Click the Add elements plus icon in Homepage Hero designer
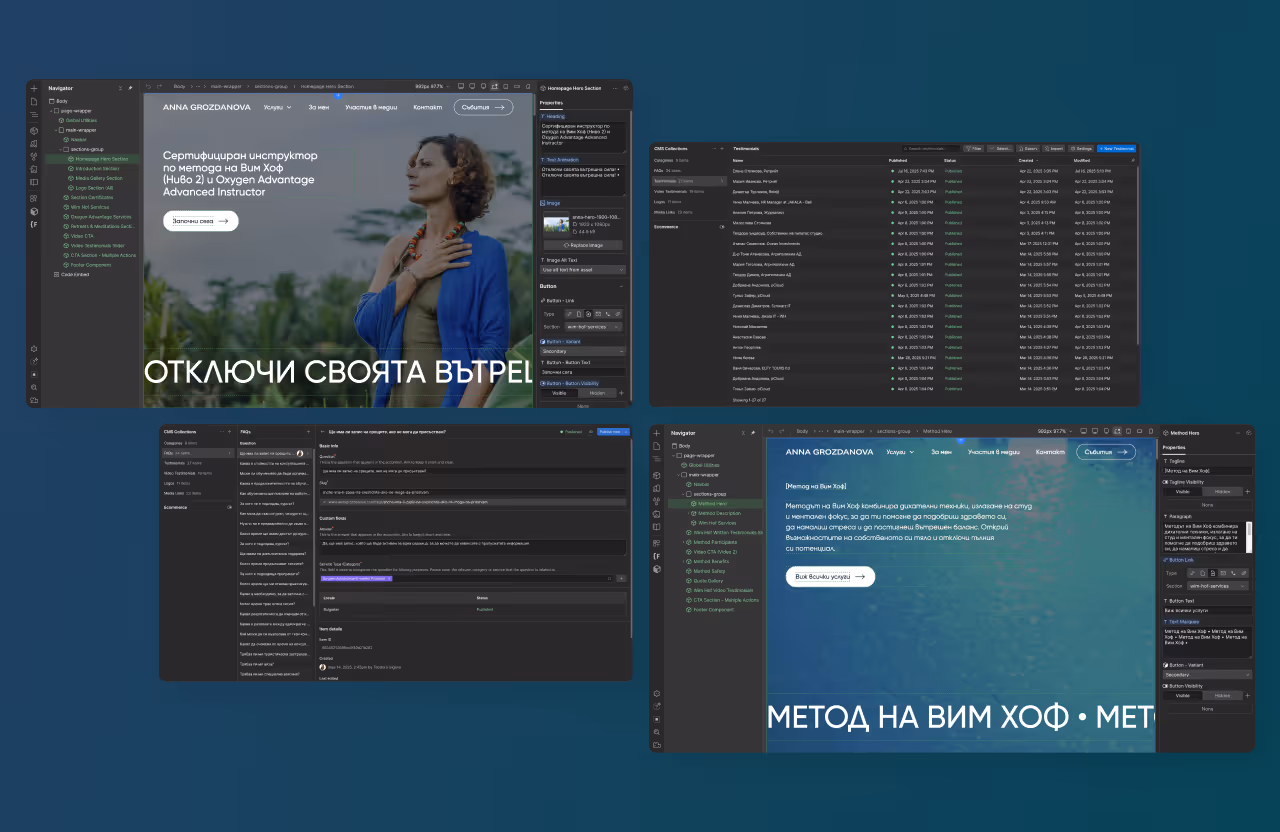Screen dimensions: 1280x832 34,88
